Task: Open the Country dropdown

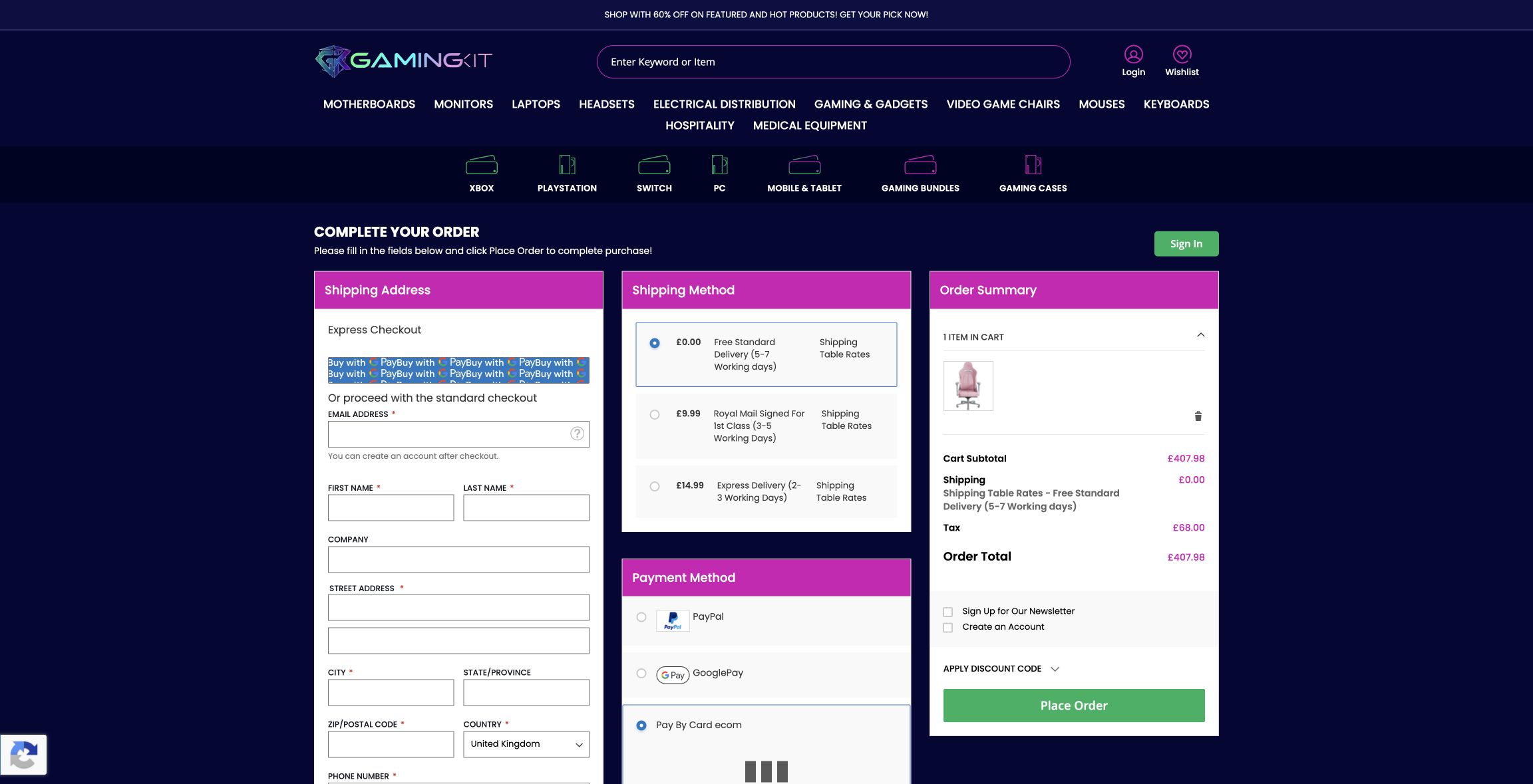Action: tap(526, 744)
